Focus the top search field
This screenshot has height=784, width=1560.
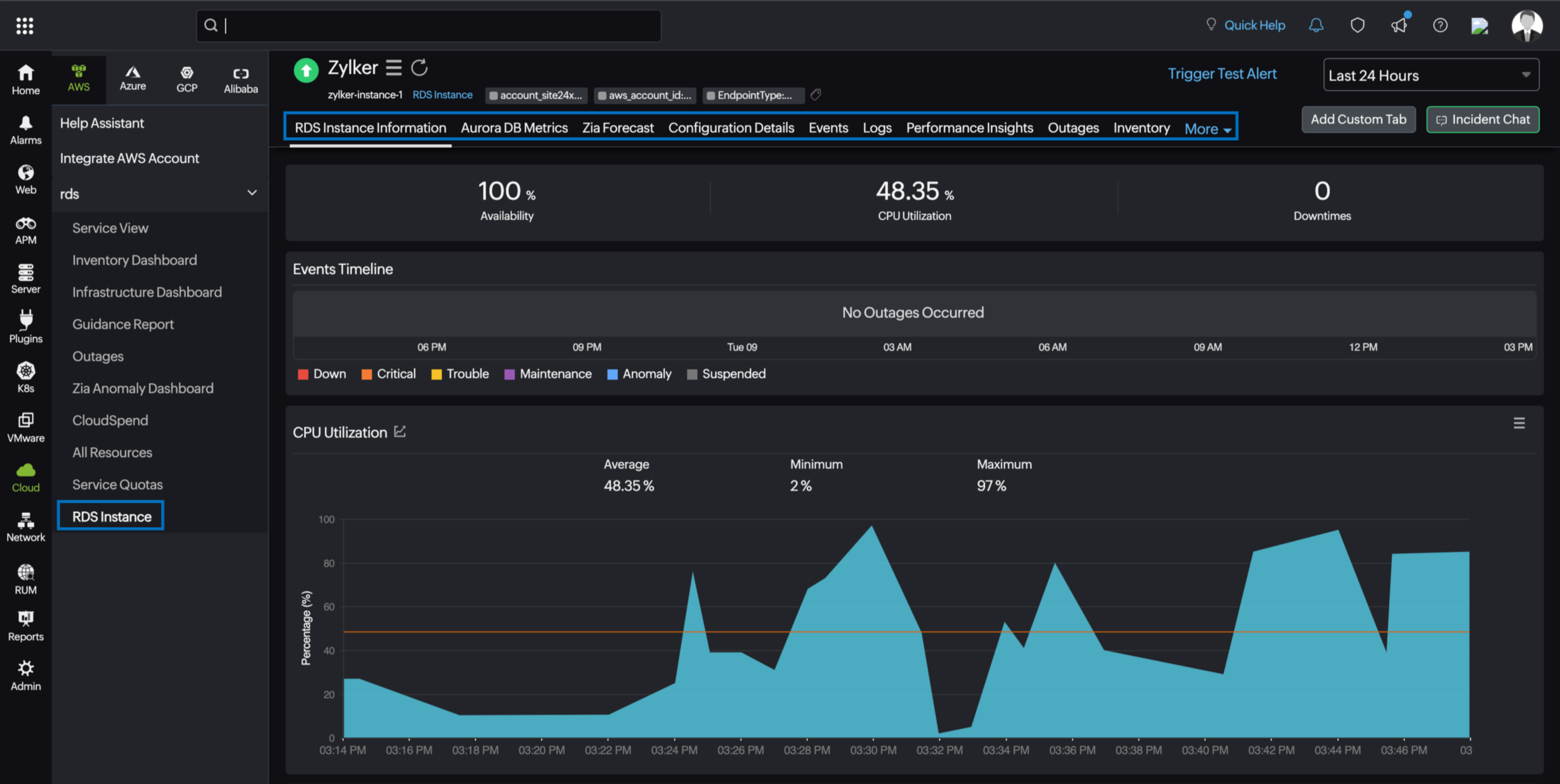coord(428,25)
